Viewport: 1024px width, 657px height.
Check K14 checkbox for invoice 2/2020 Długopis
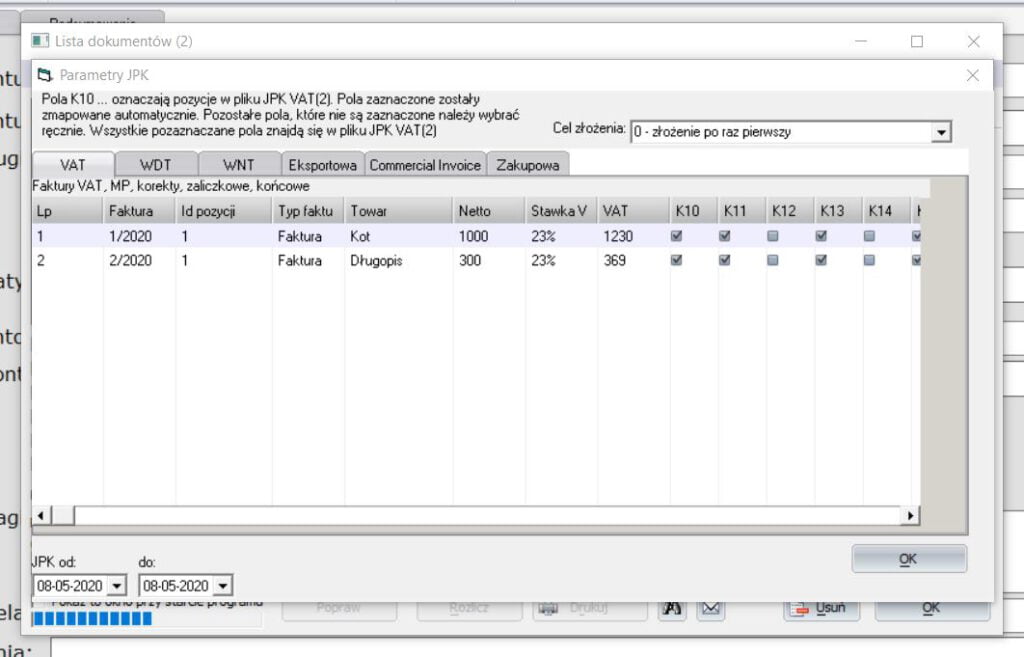pos(870,260)
